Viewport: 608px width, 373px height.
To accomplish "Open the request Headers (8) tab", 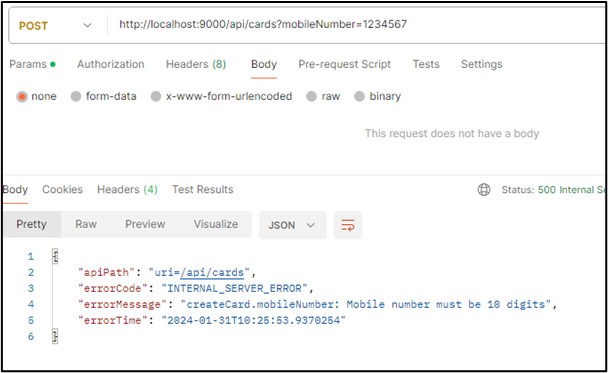I will tap(196, 64).
